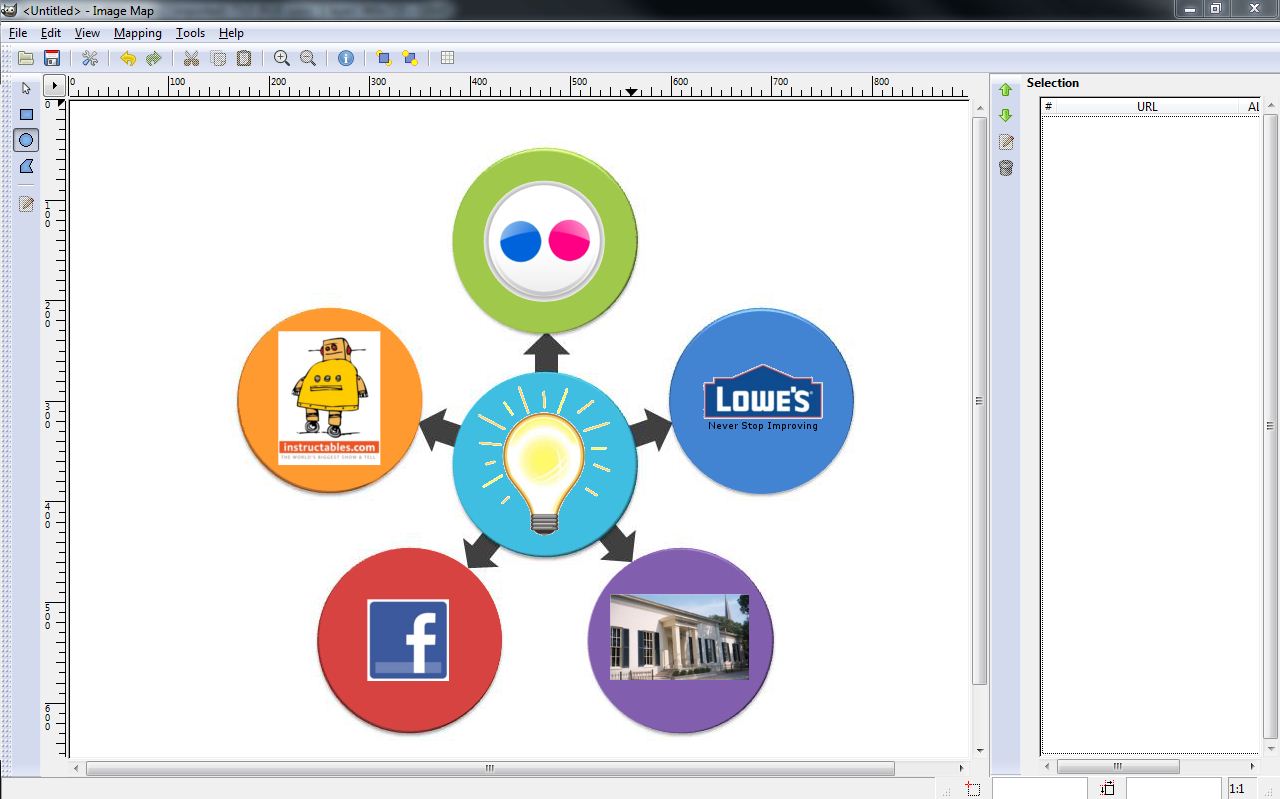Screen dimensions: 1280x799
Task: Move selected area to front
Action: coord(384,58)
